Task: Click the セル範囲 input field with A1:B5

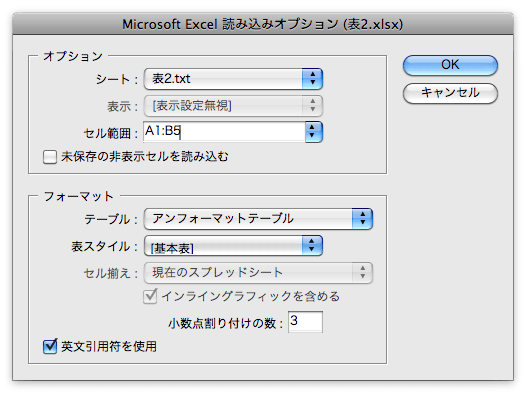Action: tap(224, 132)
